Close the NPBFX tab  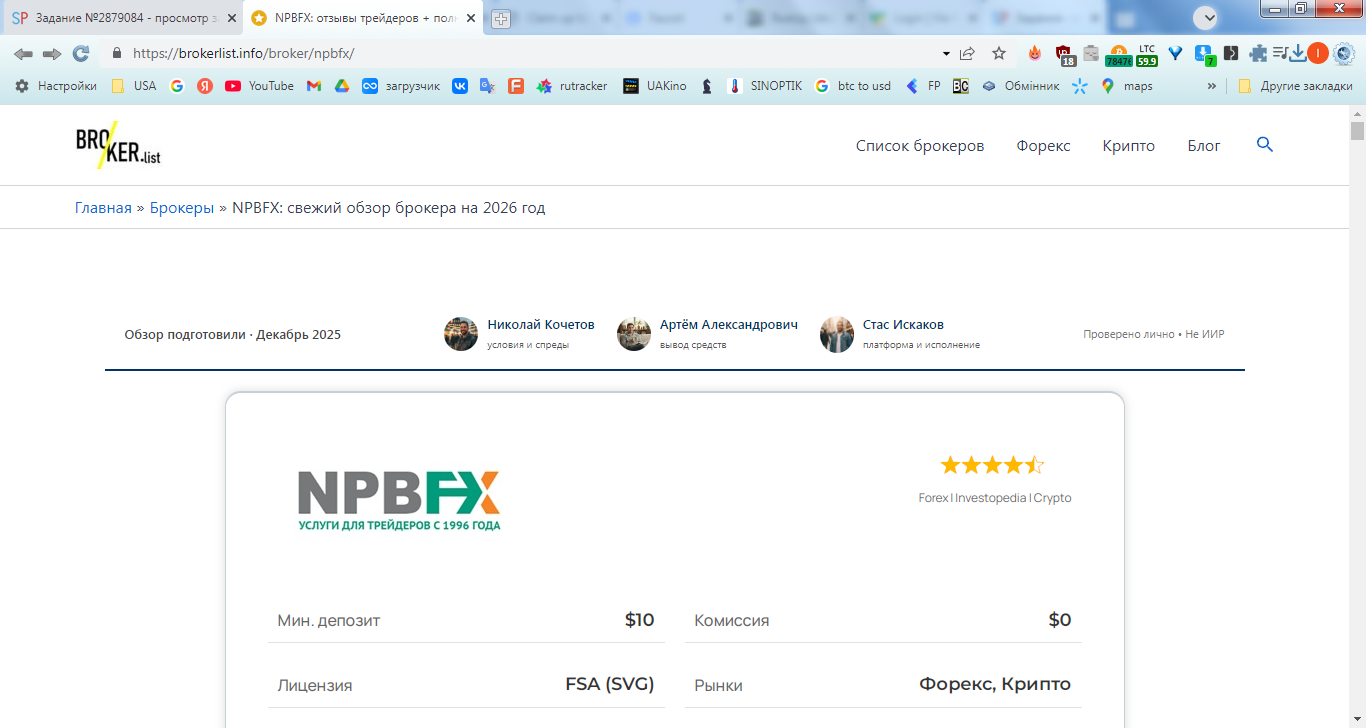click(x=471, y=18)
